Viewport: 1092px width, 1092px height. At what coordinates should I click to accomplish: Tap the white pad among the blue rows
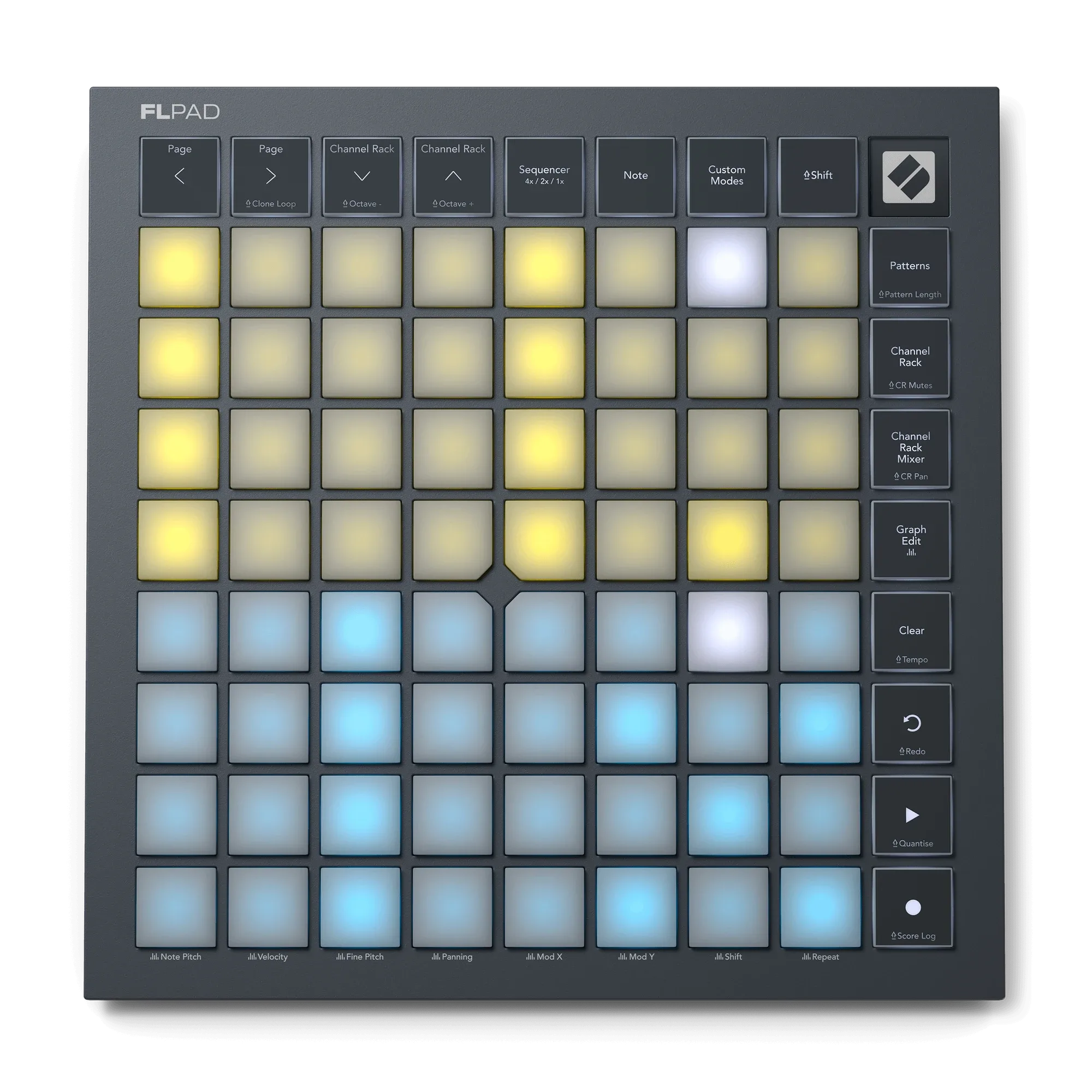(727, 632)
